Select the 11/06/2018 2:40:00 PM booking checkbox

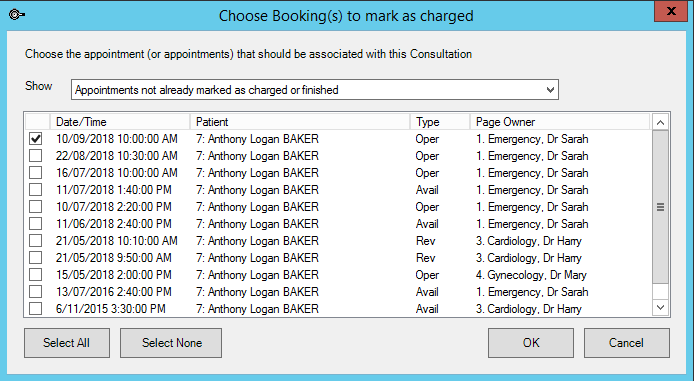[x=35, y=224]
